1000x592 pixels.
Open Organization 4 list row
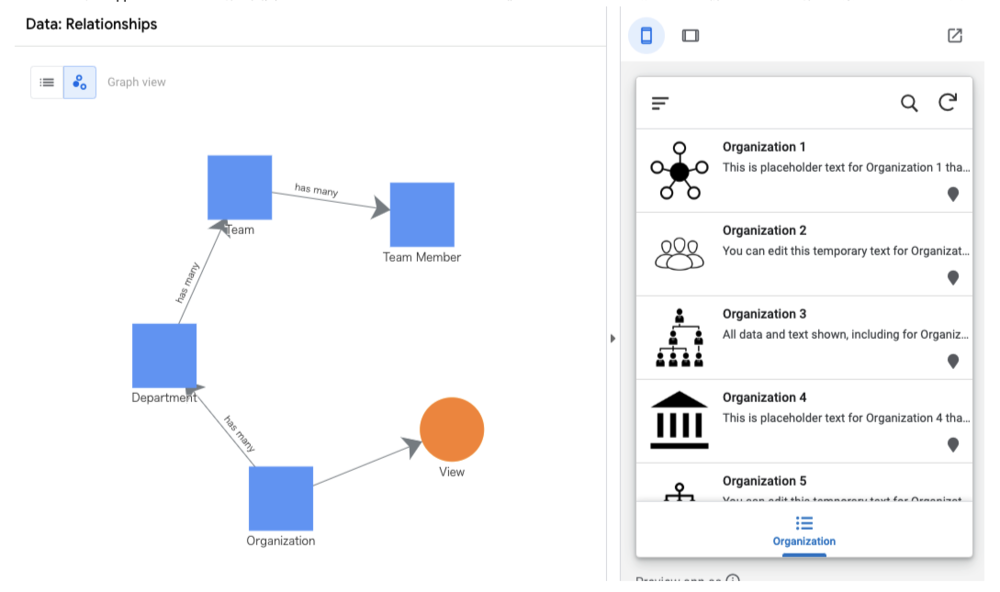click(804, 421)
